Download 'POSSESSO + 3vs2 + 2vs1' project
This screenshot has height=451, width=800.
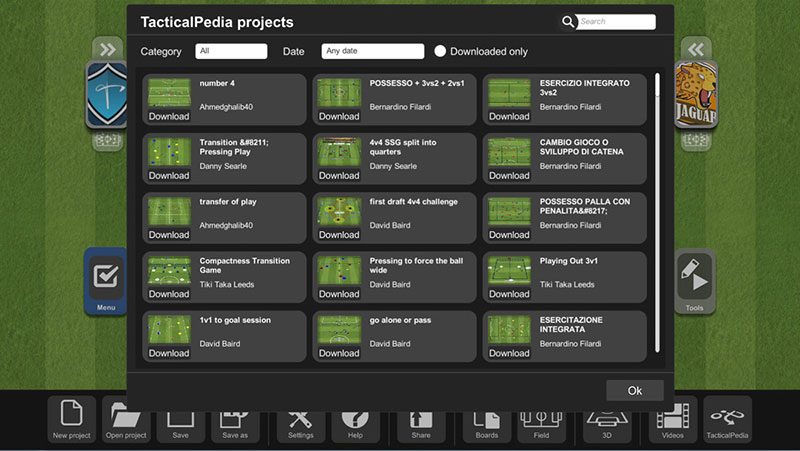[x=339, y=116]
